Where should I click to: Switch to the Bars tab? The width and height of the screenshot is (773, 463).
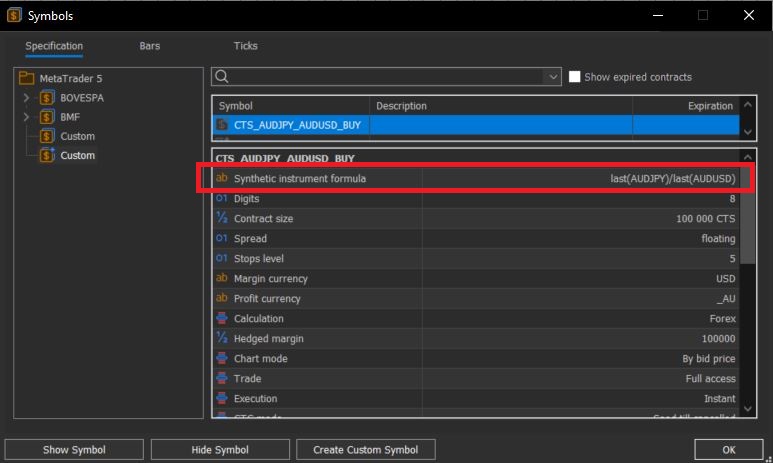tap(149, 46)
